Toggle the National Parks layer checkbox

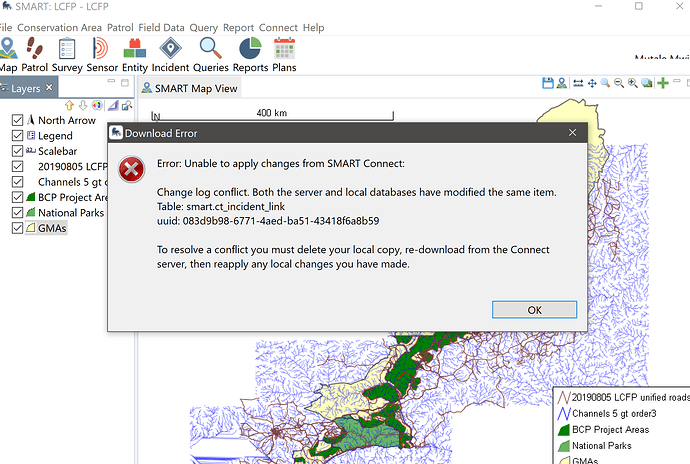click(x=18, y=213)
